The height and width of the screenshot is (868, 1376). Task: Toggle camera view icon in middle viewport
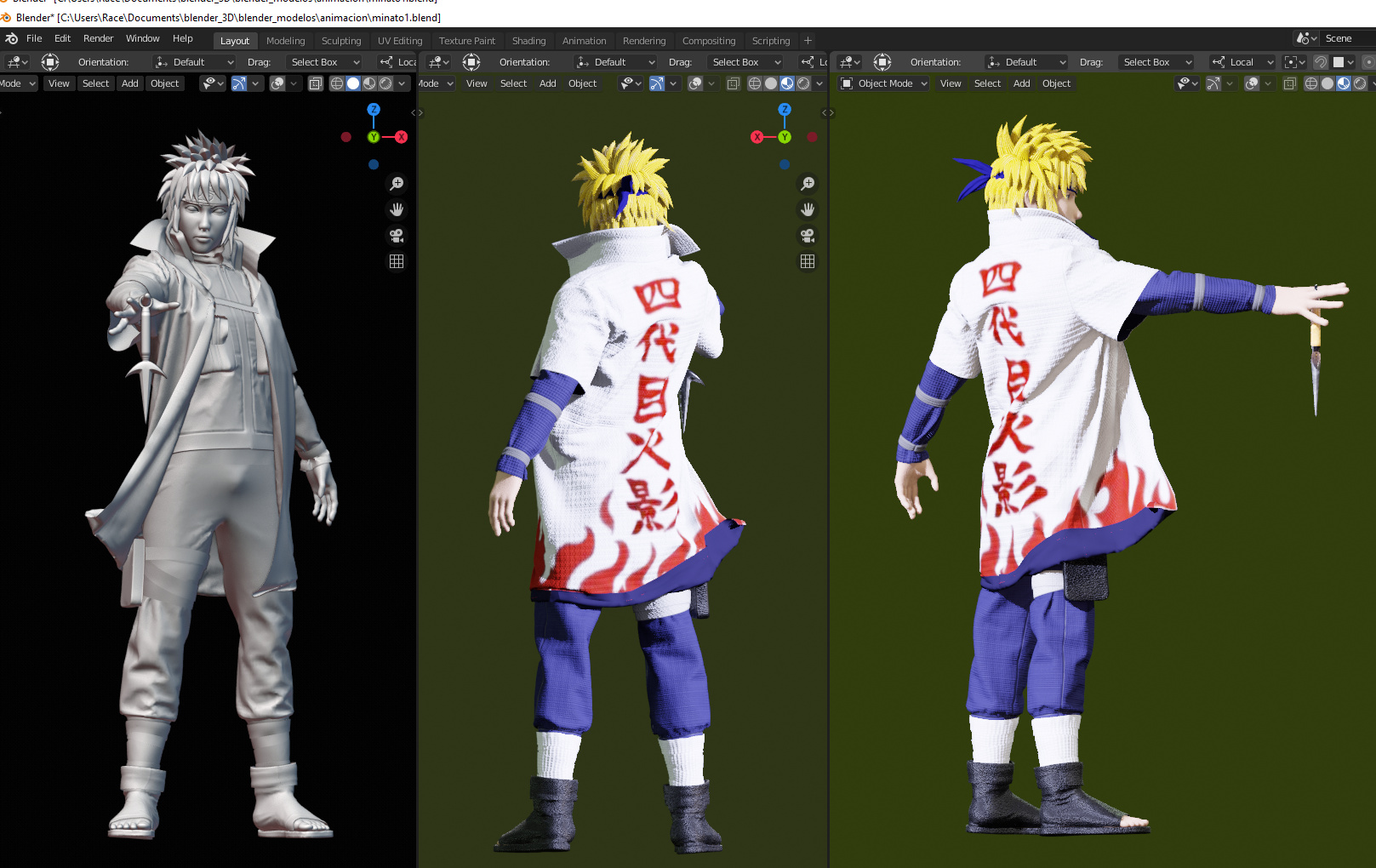coord(808,236)
